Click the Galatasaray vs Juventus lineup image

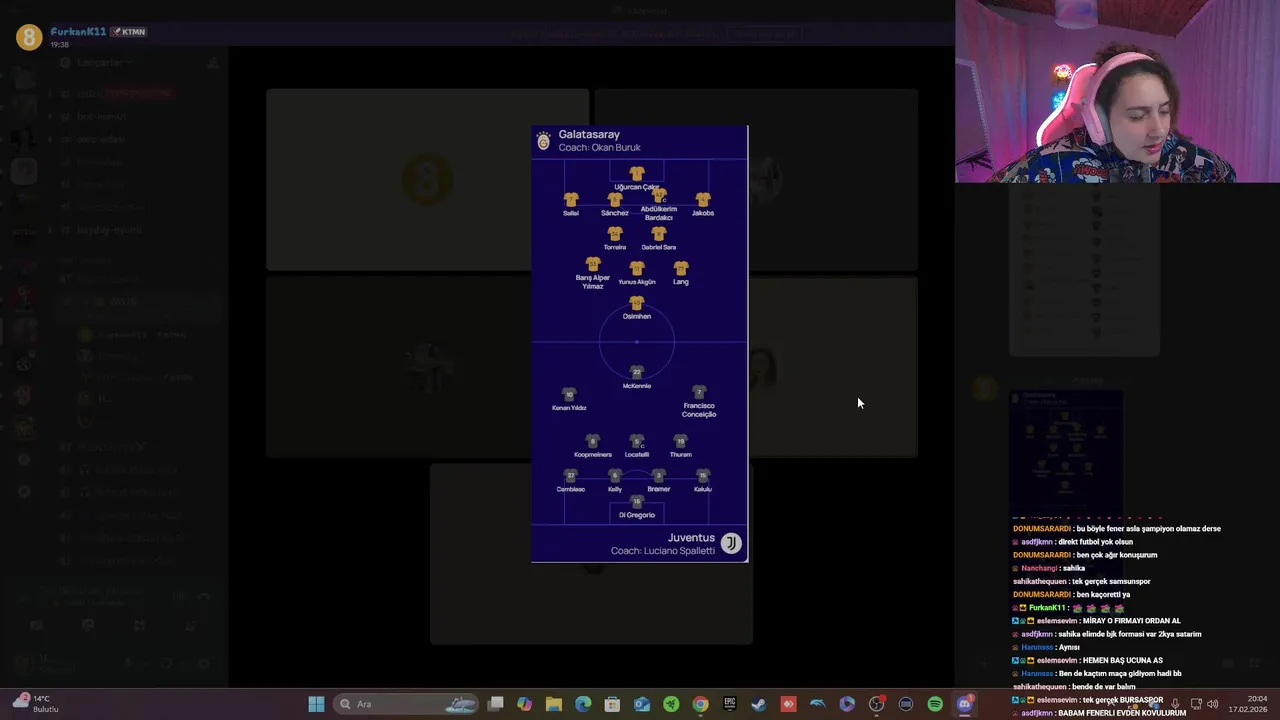pos(639,343)
